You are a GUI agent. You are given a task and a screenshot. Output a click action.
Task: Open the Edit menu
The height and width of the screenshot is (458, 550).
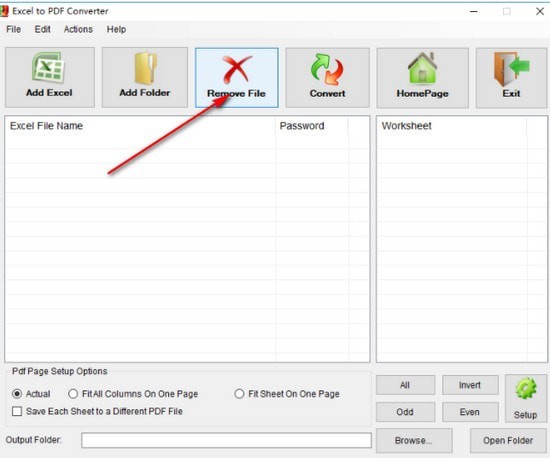pos(42,29)
